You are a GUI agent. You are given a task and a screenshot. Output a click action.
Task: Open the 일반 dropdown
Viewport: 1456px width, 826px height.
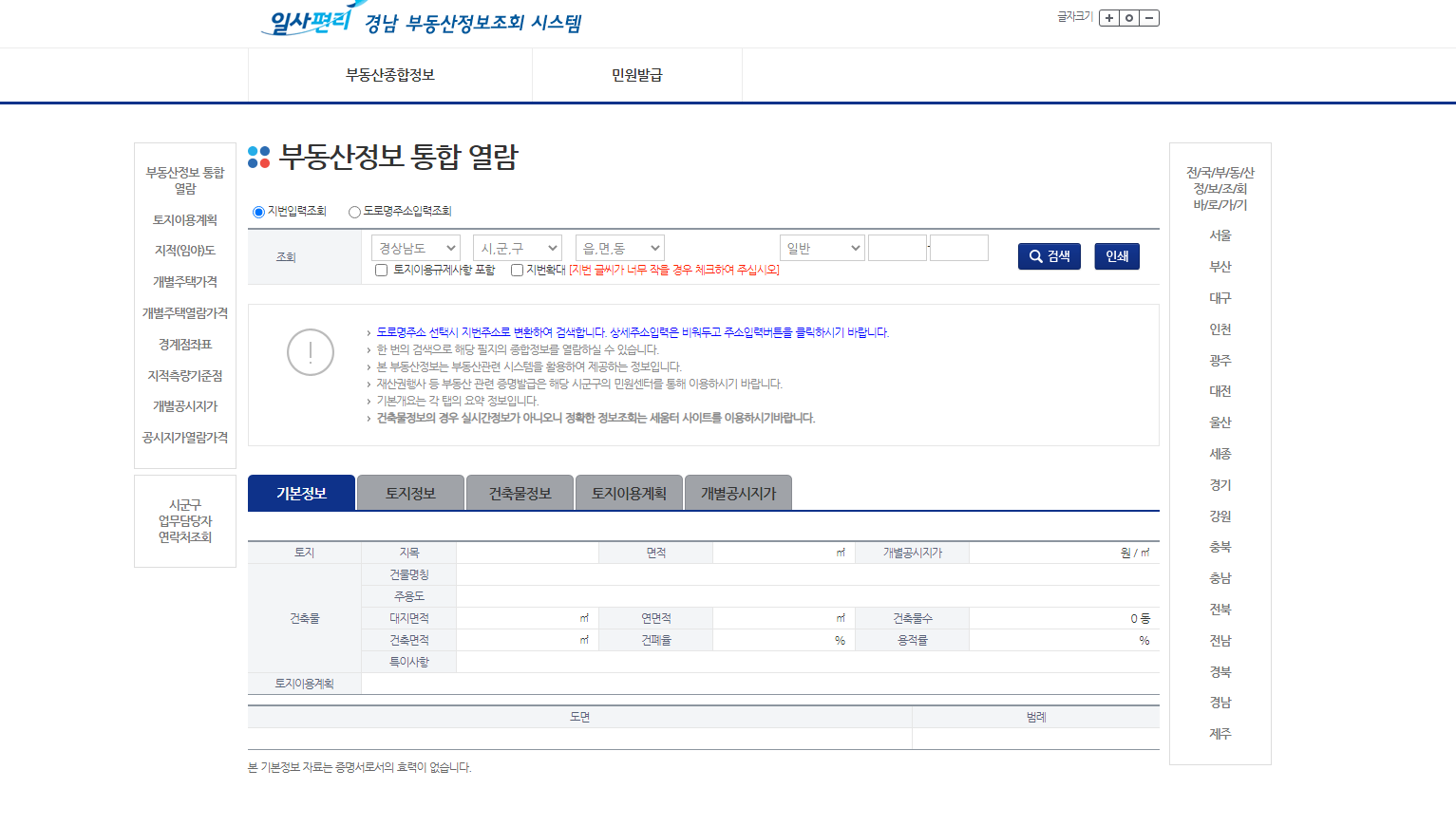pos(822,247)
